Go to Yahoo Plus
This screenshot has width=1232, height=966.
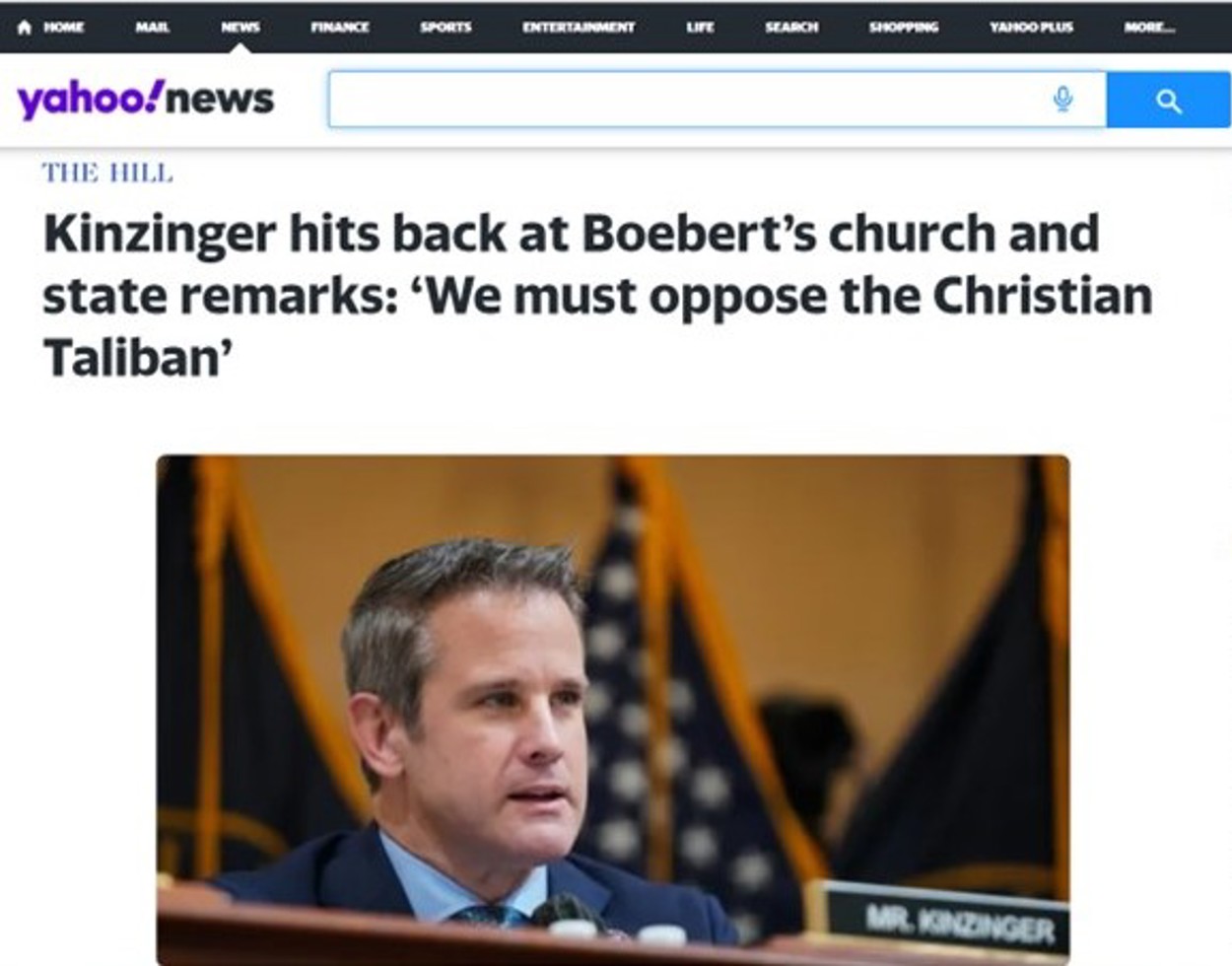(x=1031, y=28)
